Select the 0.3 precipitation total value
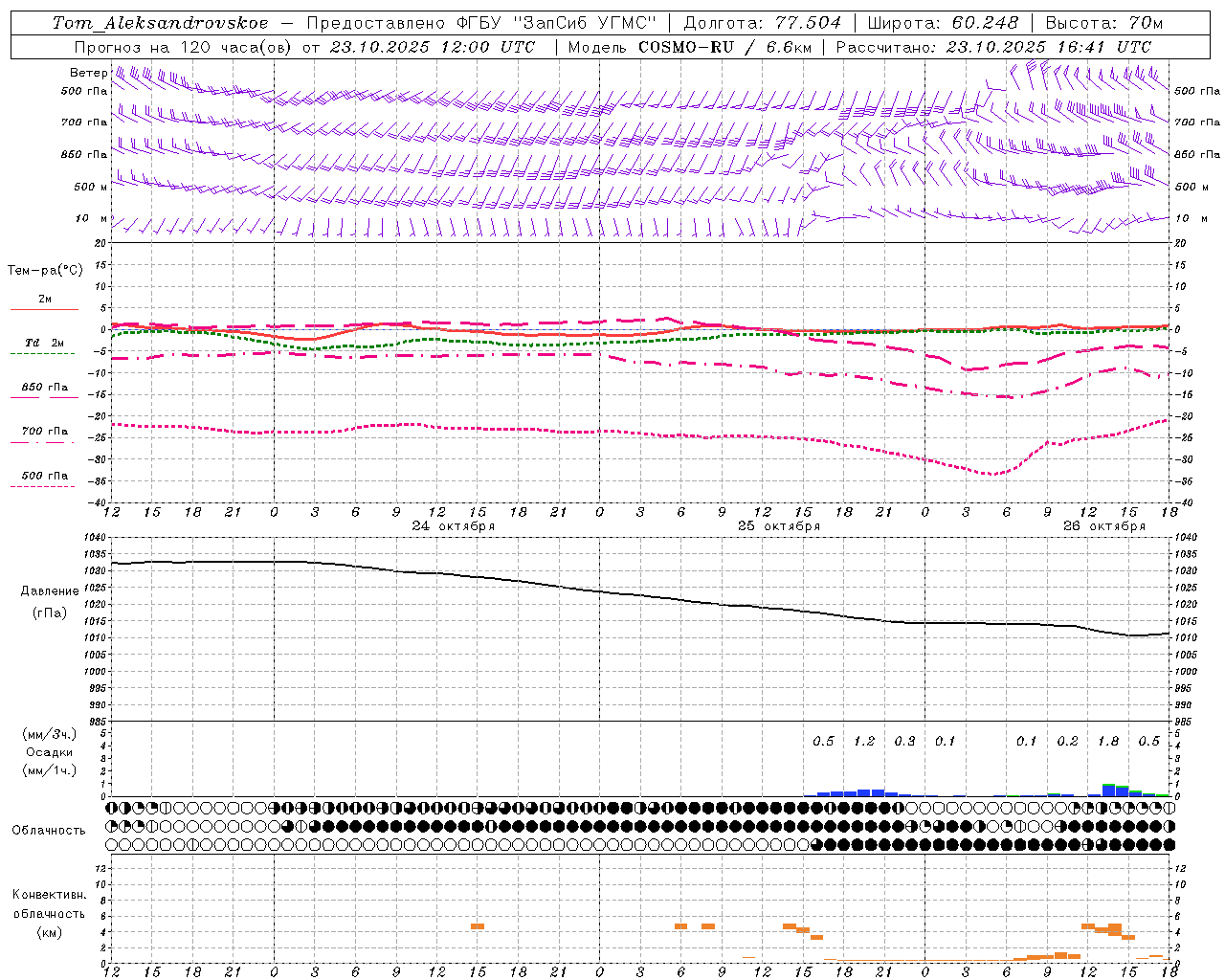The width and height of the screenshot is (1225, 980). coord(904,742)
